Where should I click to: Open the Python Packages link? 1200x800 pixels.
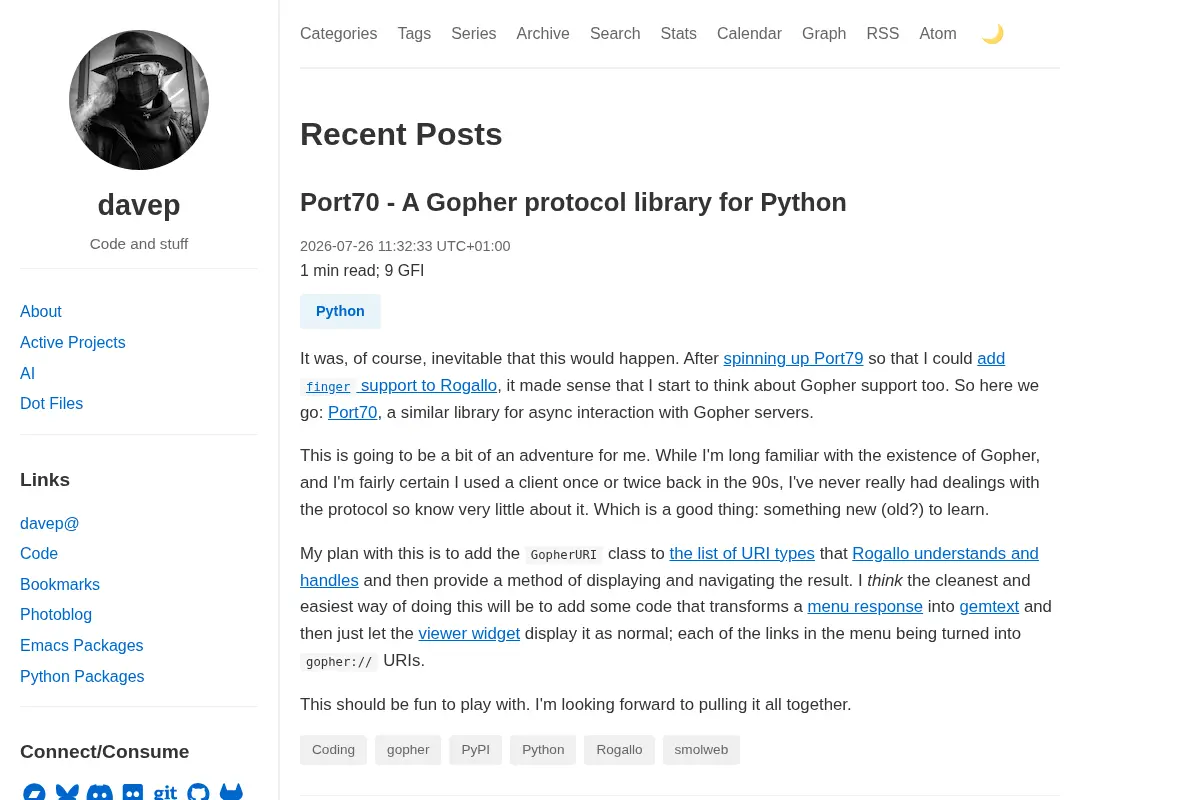pyautogui.click(x=82, y=677)
